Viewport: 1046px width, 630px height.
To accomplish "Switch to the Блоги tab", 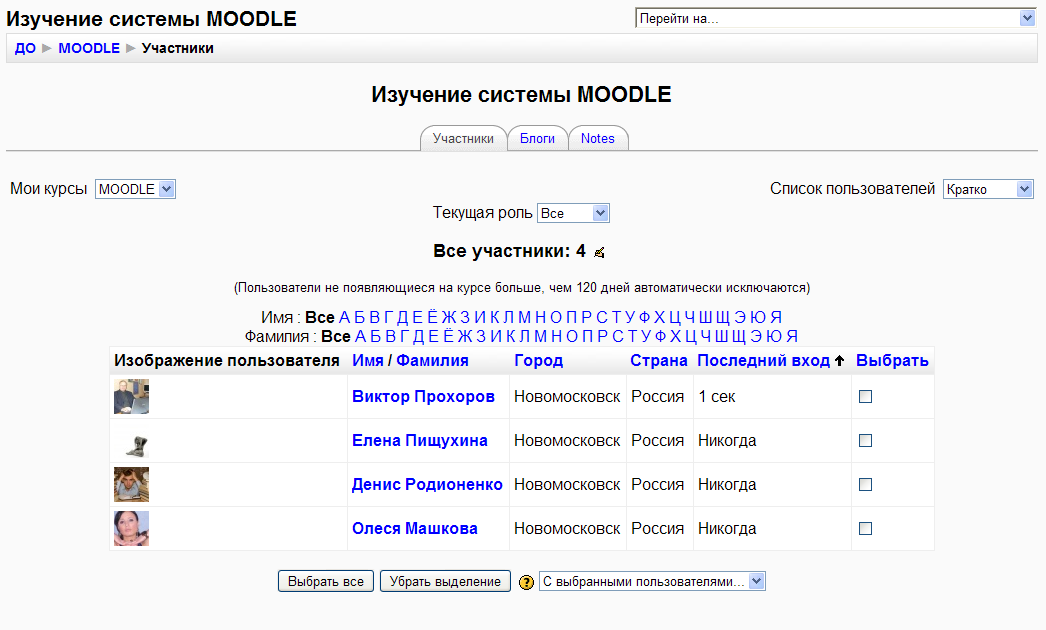I will click(x=537, y=139).
